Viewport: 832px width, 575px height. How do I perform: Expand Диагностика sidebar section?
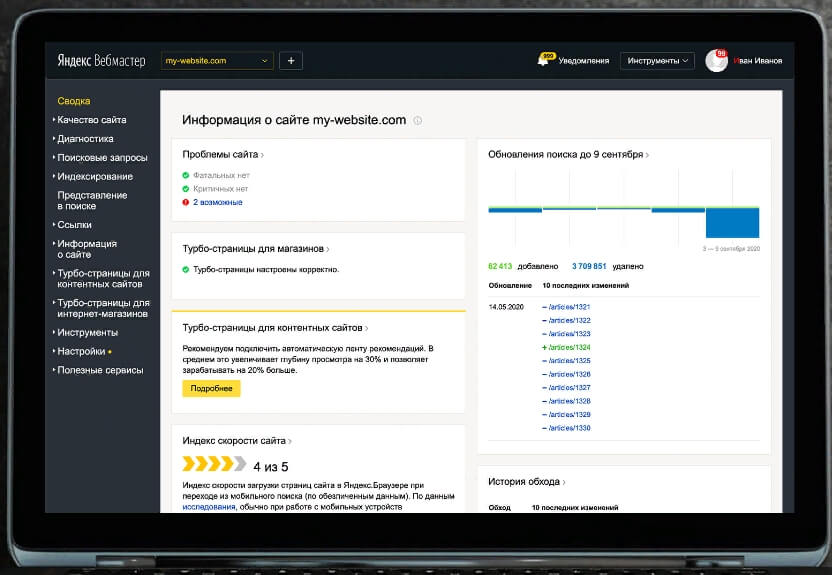(x=85, y=138)
